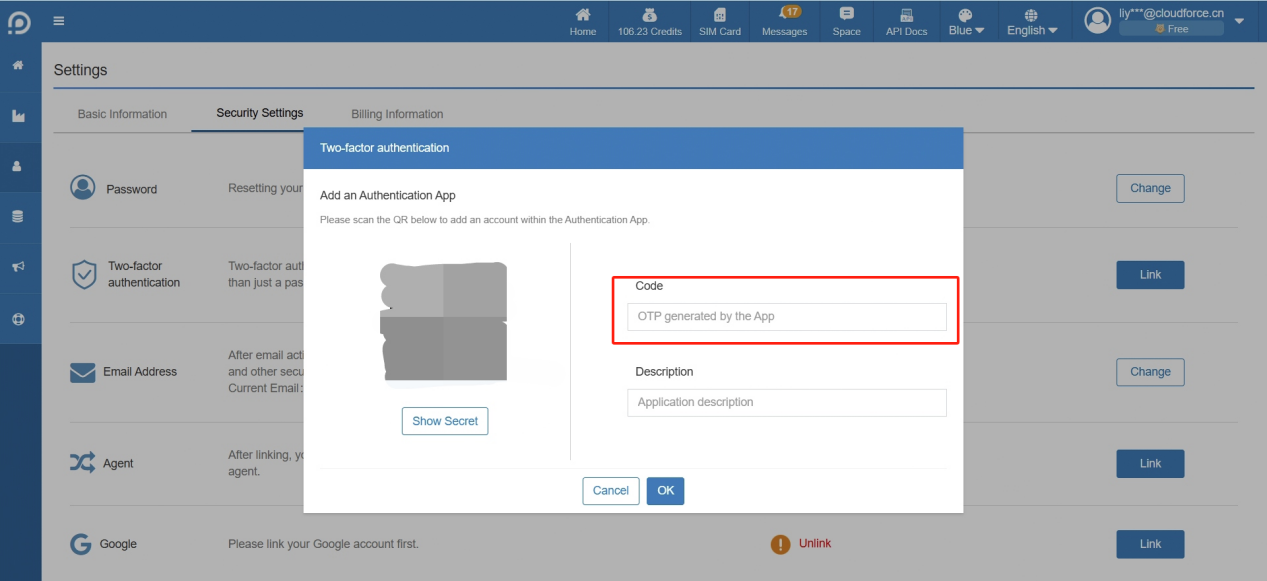Click the "Description" field label
Image resolution: width=1267 pixels, height=581 pixels.
[x=664, y=372]
